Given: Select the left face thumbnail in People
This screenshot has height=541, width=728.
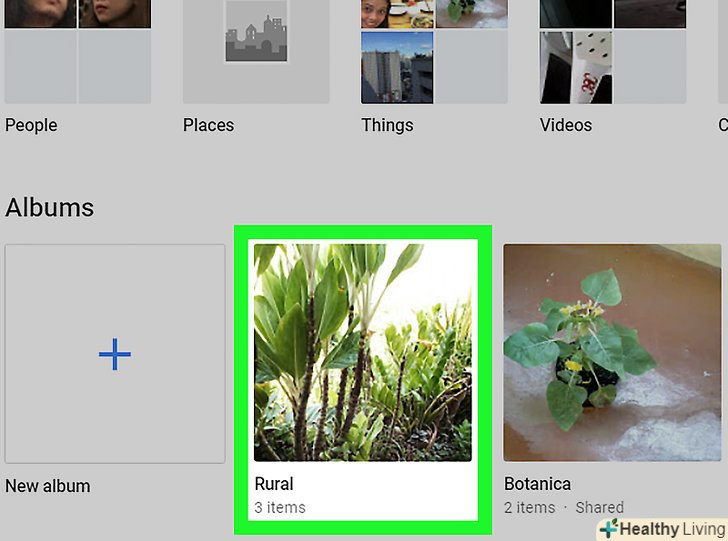Looking at the screenshot, I should click(40, 13).
